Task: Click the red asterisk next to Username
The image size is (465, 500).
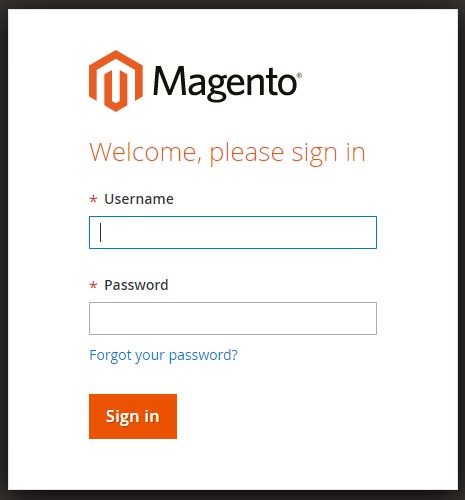Action: click(x=93, y=199)
